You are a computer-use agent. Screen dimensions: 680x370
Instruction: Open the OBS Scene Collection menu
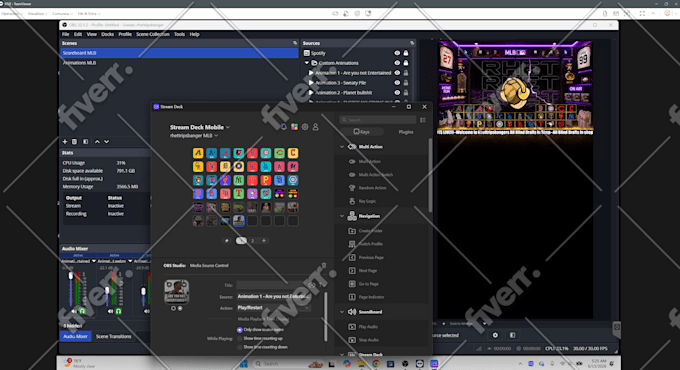point(153,34)
